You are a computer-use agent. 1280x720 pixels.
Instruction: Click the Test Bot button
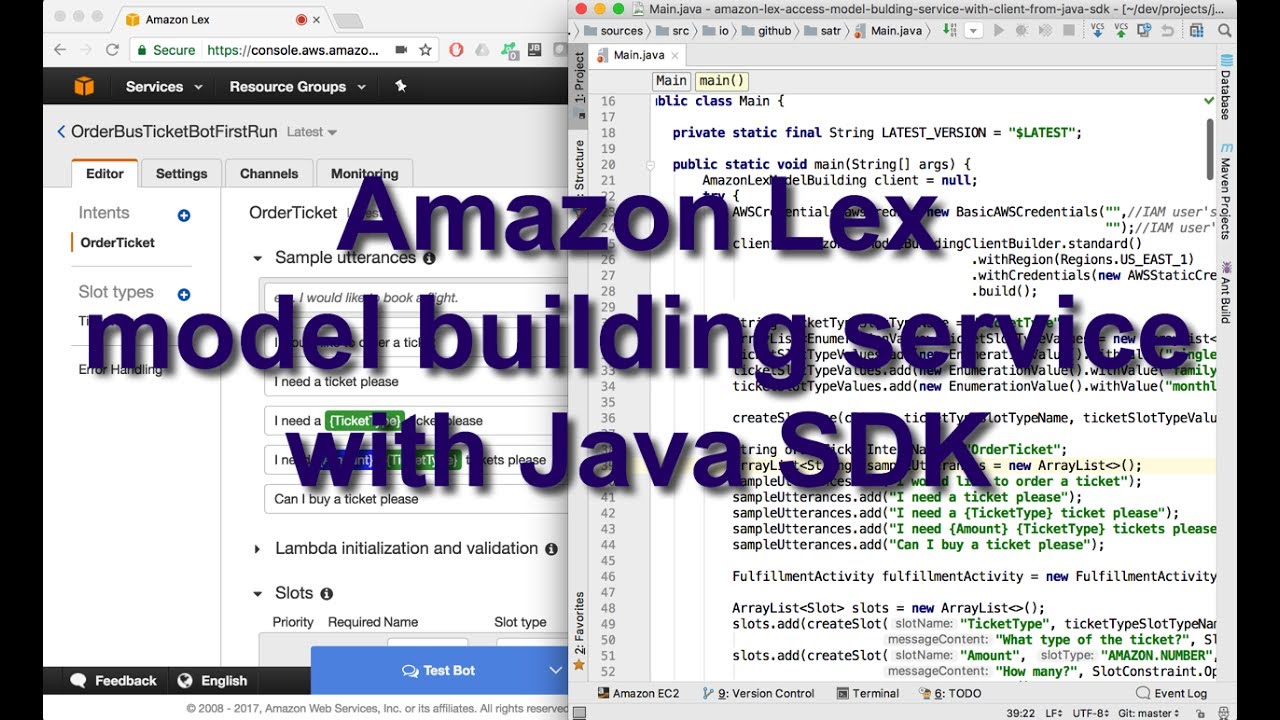(x=438, y=670)
